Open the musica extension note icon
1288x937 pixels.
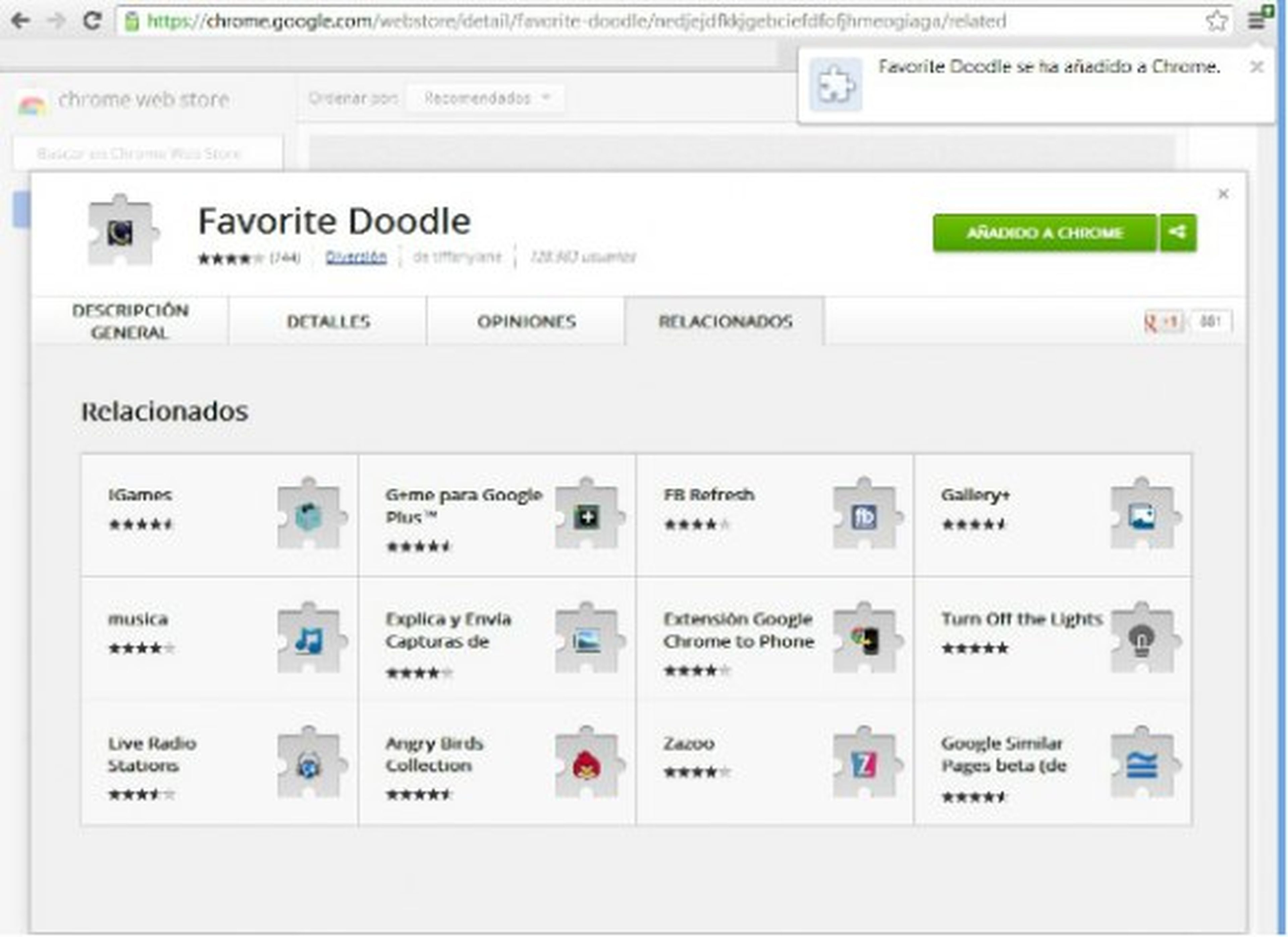tap(309, 640)
